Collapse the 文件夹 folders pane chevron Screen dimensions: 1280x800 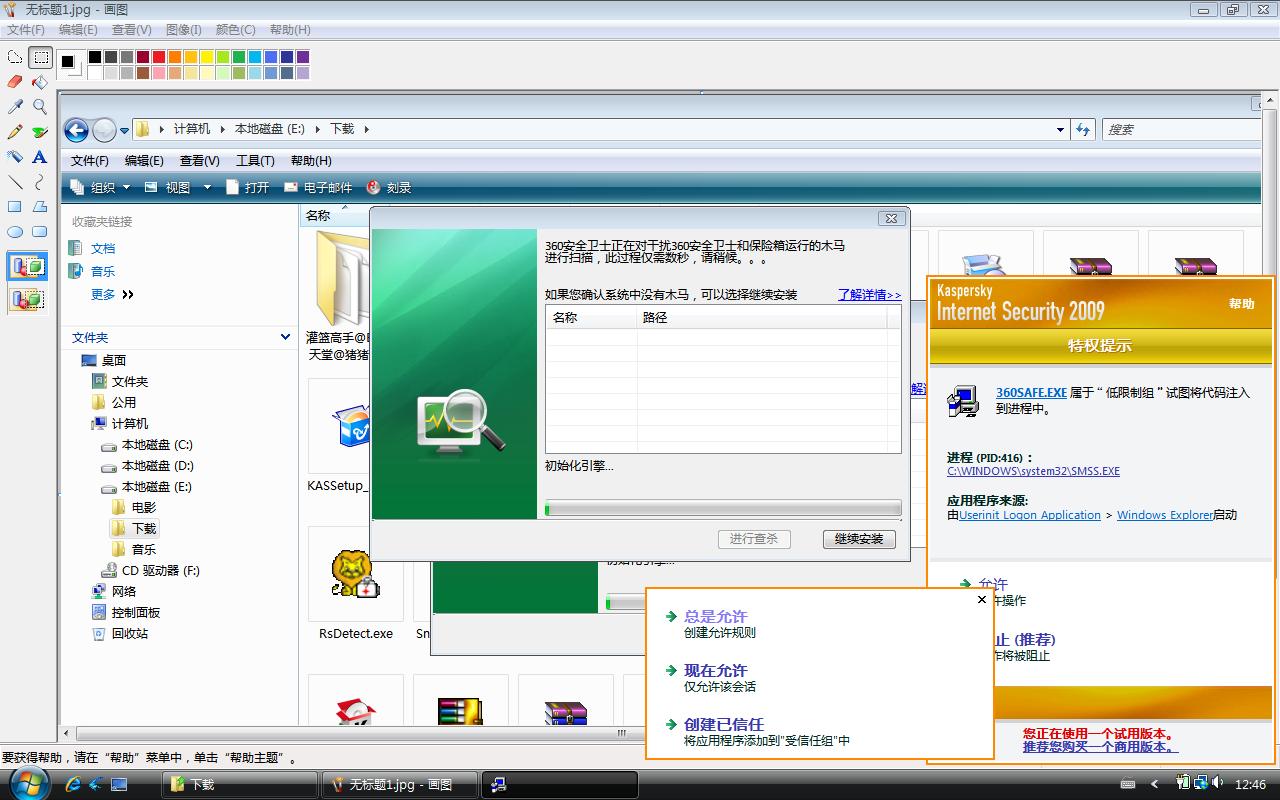285,337
